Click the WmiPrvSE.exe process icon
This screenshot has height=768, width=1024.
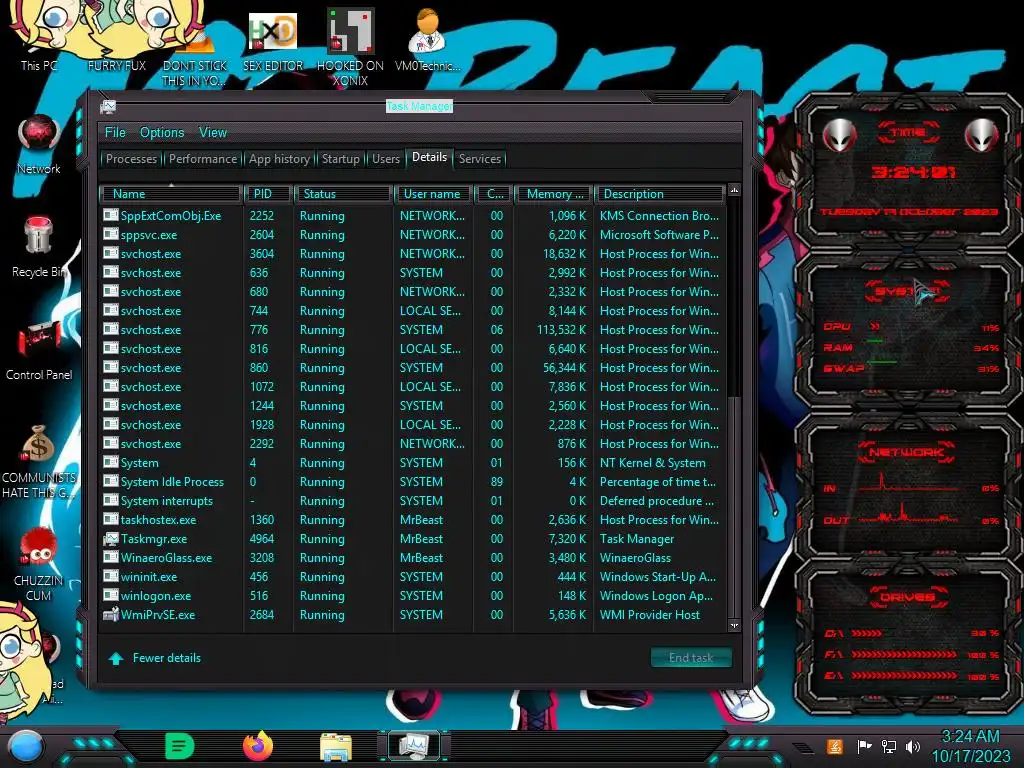(x=110, y=615)
